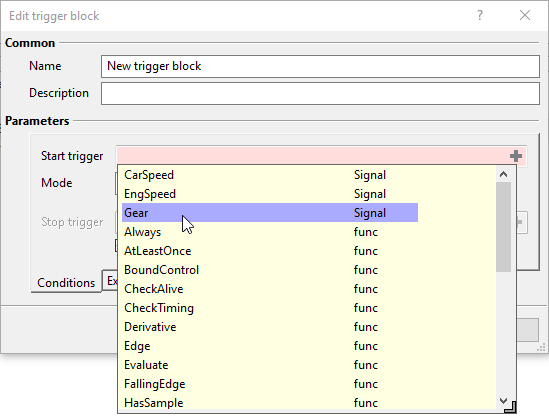Pick the Always function
The image size is (549, 416).
coord(270,232)
